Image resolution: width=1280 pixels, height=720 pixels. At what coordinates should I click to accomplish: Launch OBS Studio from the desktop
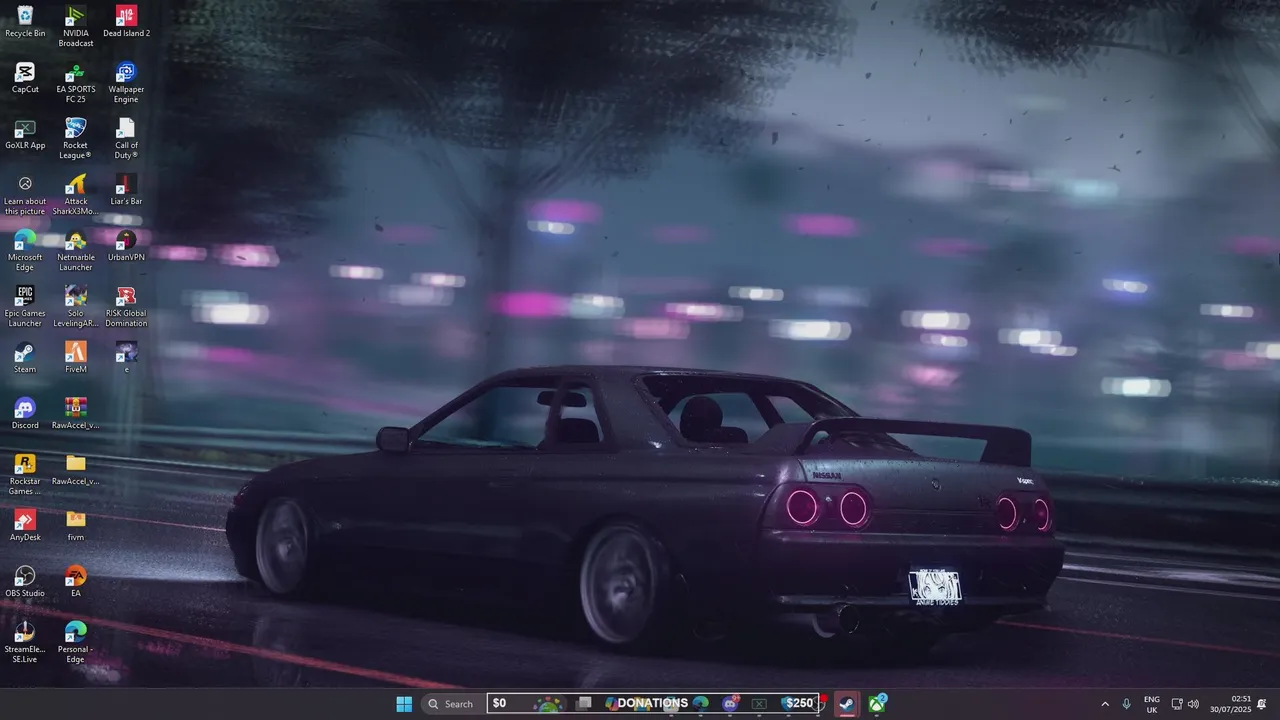coord(25,581)
